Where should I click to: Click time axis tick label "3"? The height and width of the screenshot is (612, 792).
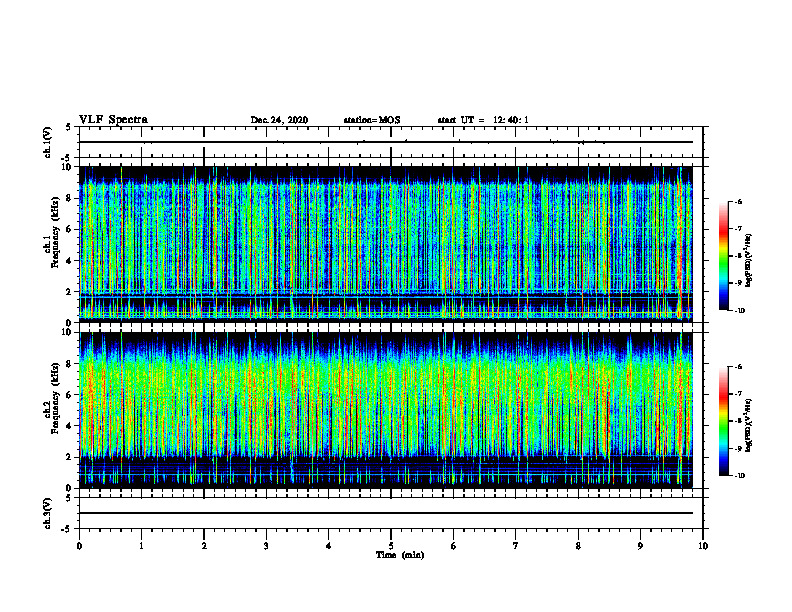(266, 546)
